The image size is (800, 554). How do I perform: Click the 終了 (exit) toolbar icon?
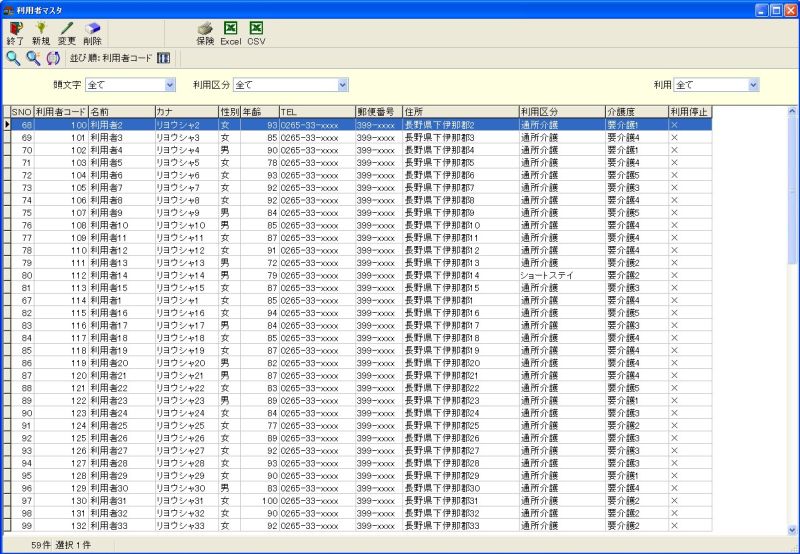click(15, 34)
